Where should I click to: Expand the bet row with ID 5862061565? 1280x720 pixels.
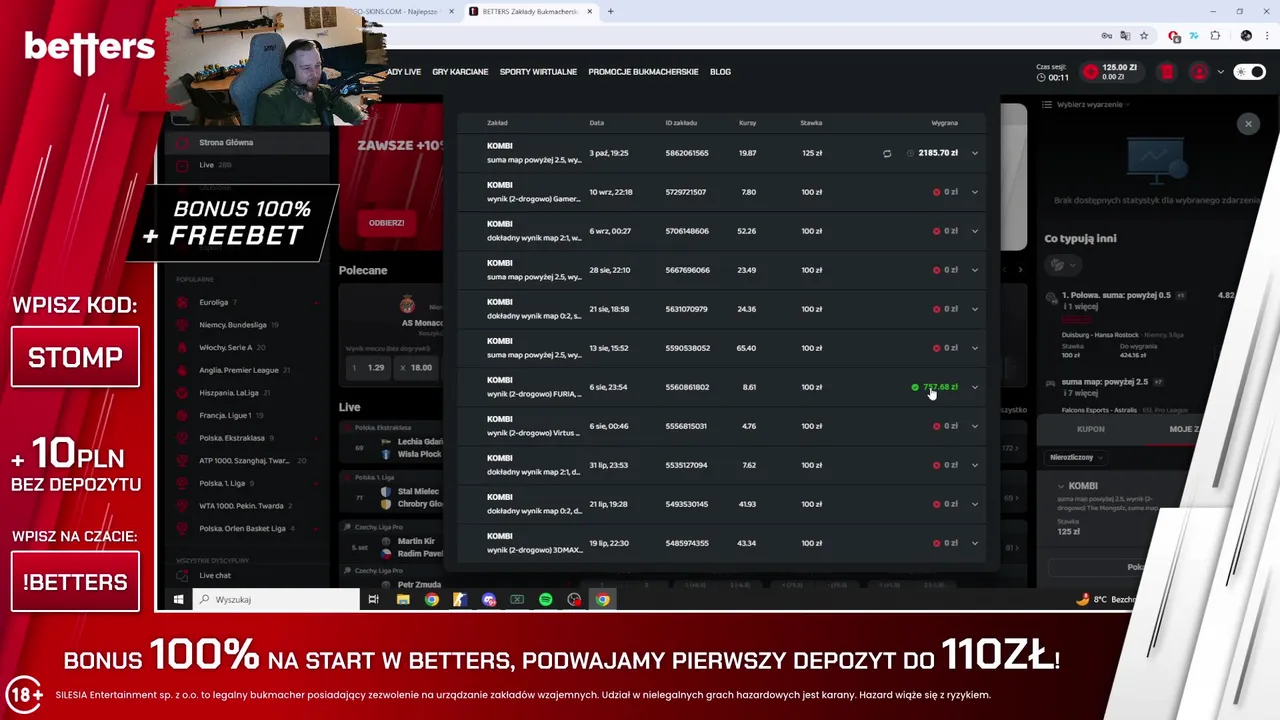(975, 153)
